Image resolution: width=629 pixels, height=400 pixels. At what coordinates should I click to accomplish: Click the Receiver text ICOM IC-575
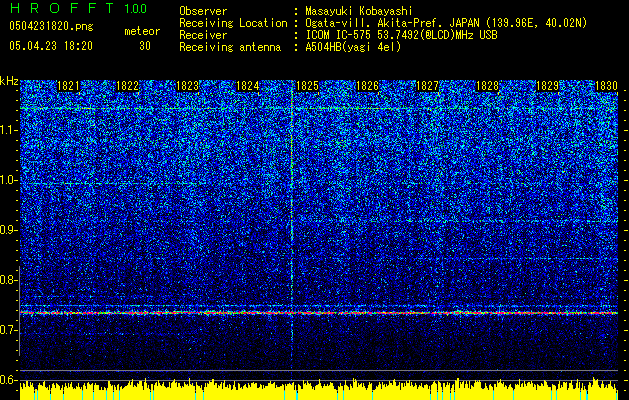[x=341, y=35]
